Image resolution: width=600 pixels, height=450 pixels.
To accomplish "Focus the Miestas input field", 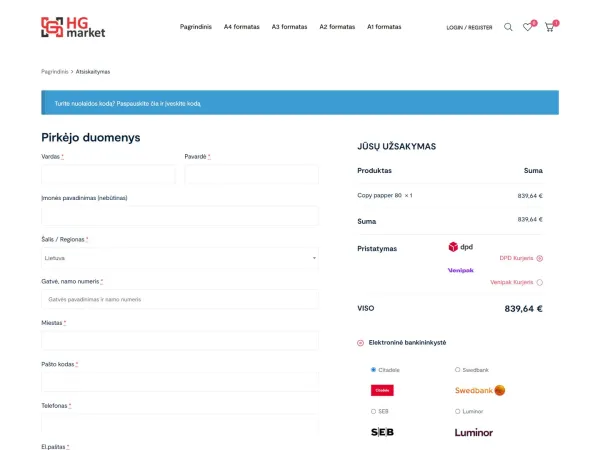I will pyautogui.click(x=180, y=341).
